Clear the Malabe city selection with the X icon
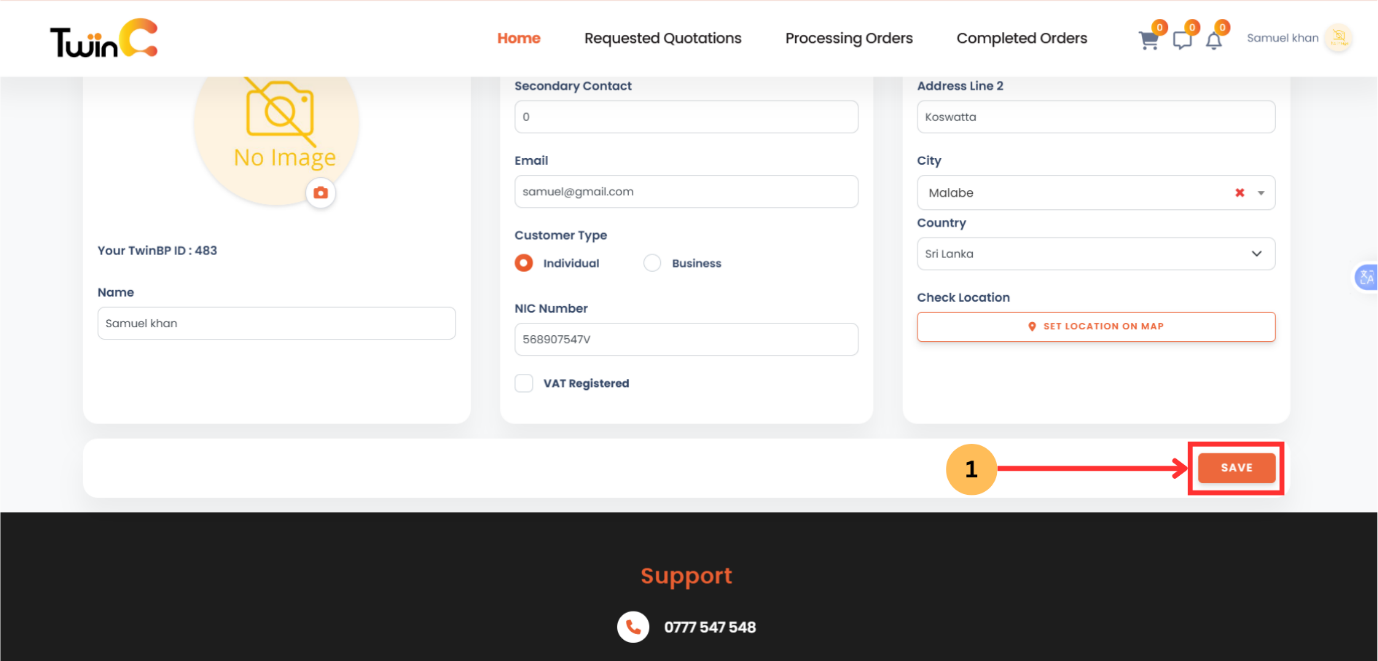The image size is (1378, 661). (x=1239, y=192)
